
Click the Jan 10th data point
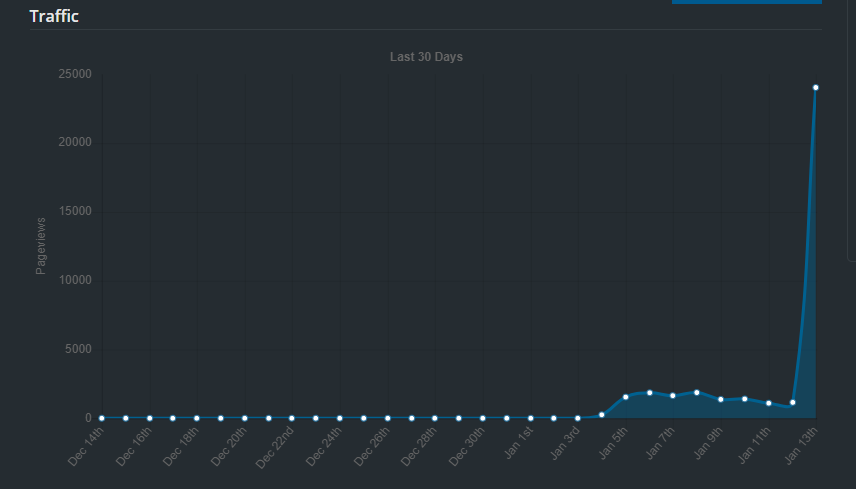coord(745,399)
